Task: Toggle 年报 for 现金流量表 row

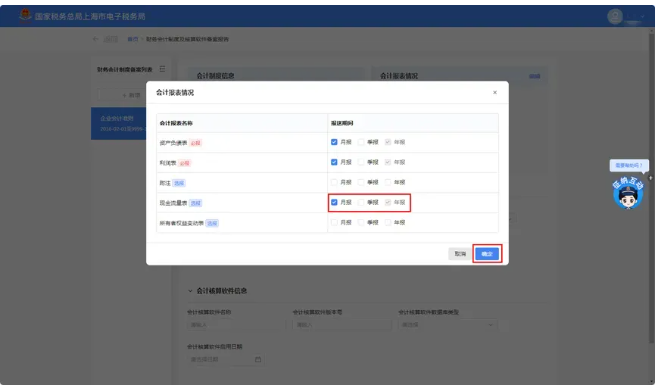Action: (x=388, y=203)
